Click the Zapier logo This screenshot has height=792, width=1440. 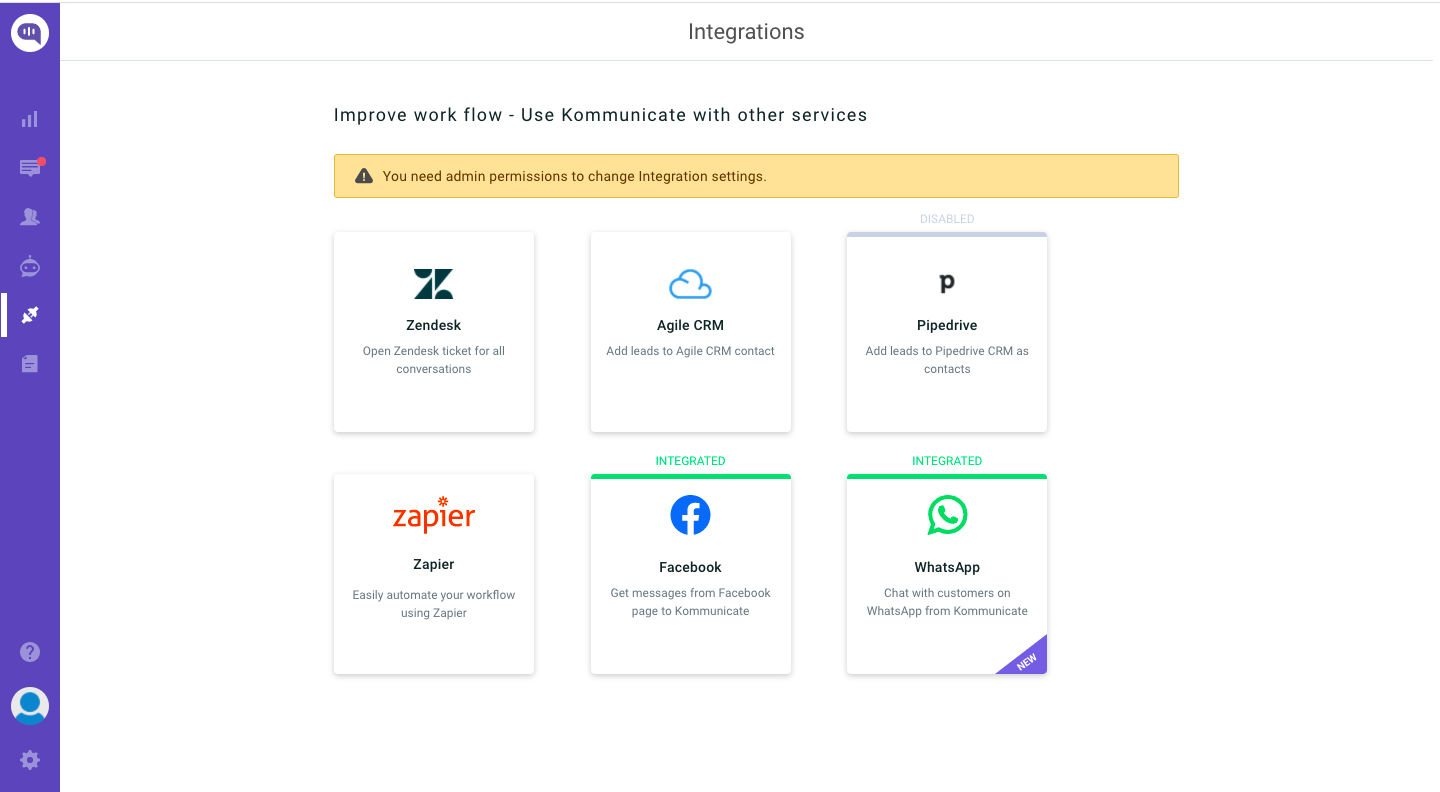point(434,515)
